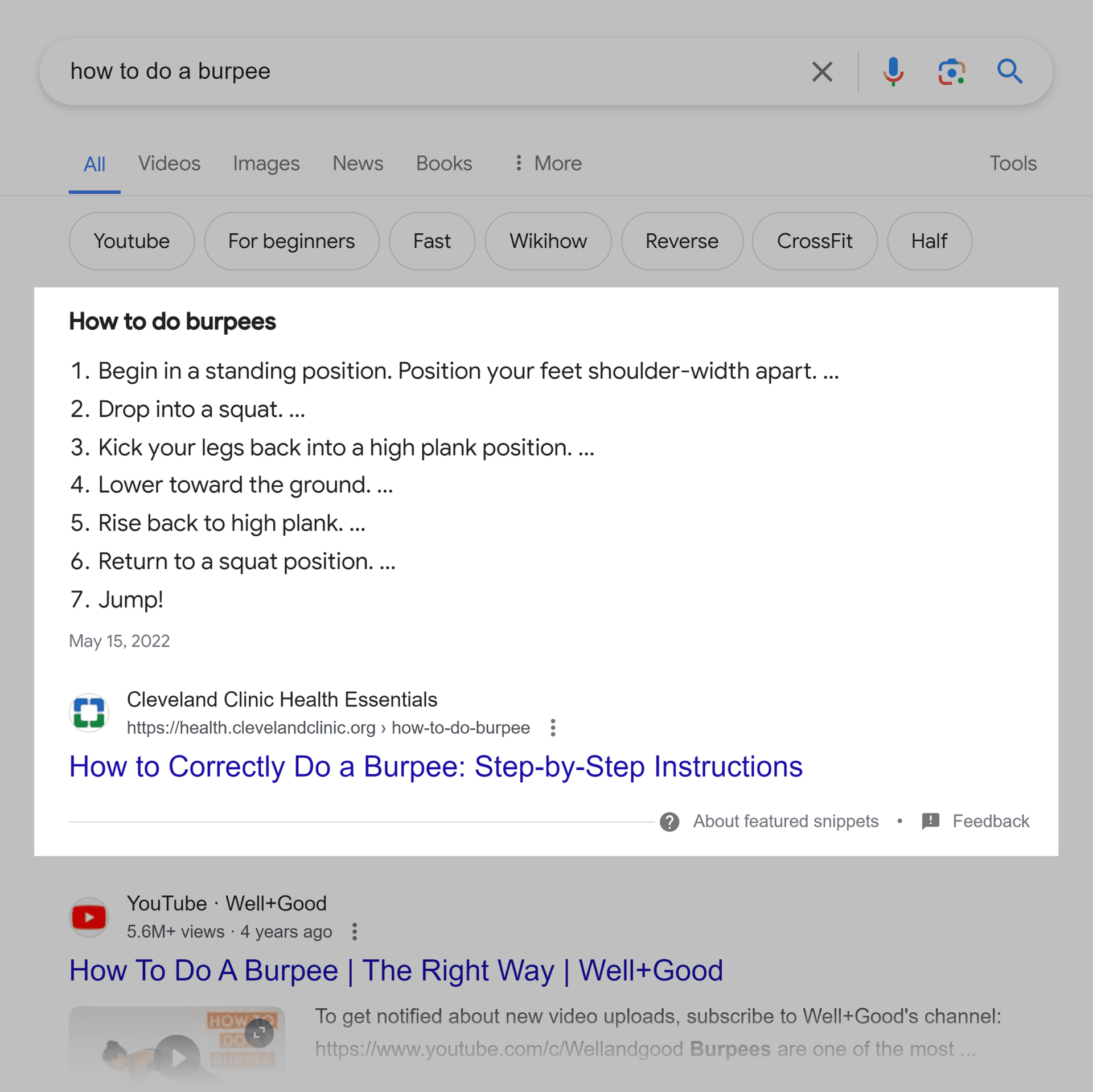Enable the CrossFit filter chip
This screenshot has width=1093, height=1092.
coord(814,241)
